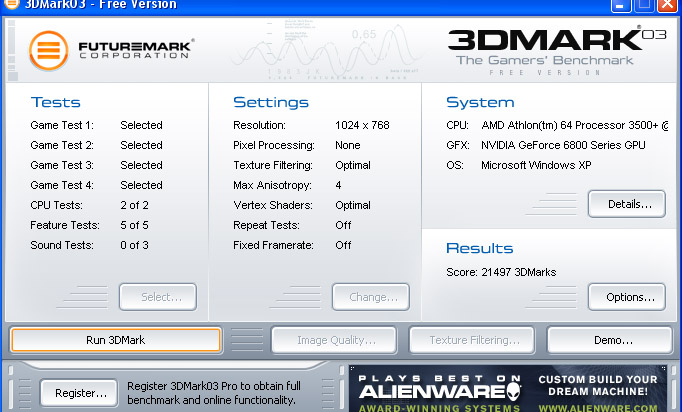
Task: Click the AMD Athlon 64 Processor text
Action: 575,125
